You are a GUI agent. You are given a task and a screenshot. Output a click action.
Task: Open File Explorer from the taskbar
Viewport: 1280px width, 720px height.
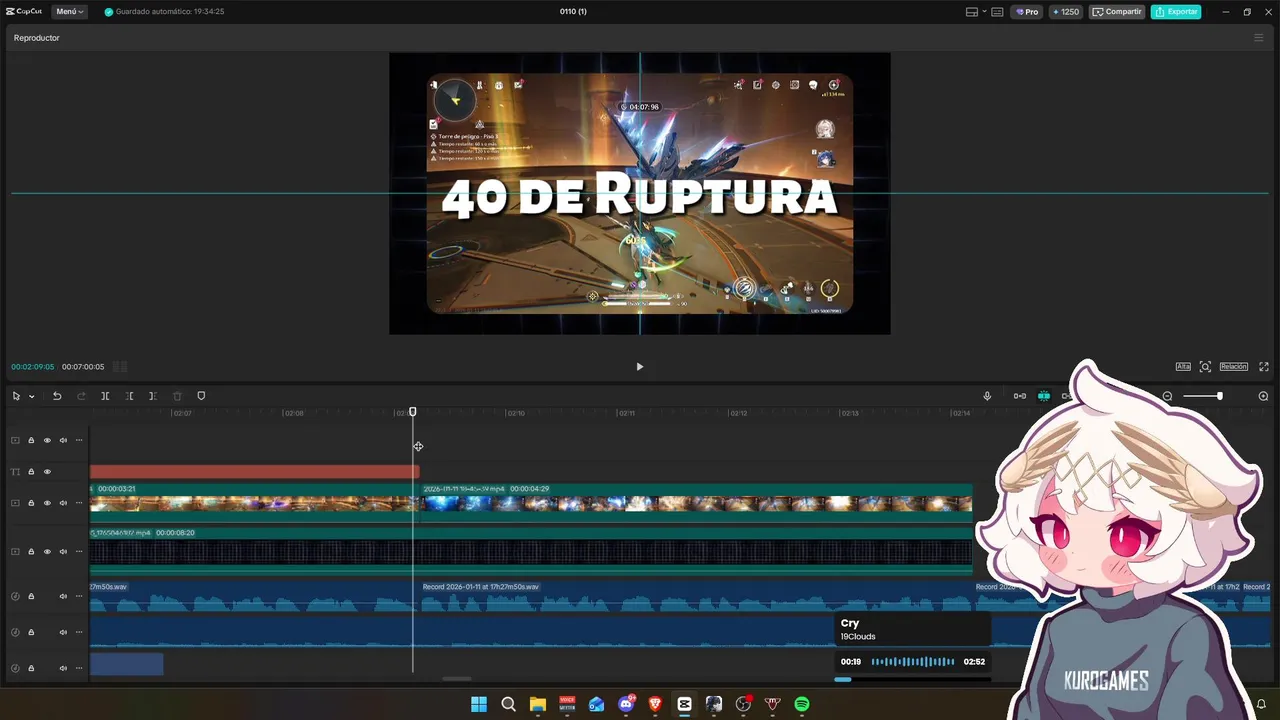(538, 704)
